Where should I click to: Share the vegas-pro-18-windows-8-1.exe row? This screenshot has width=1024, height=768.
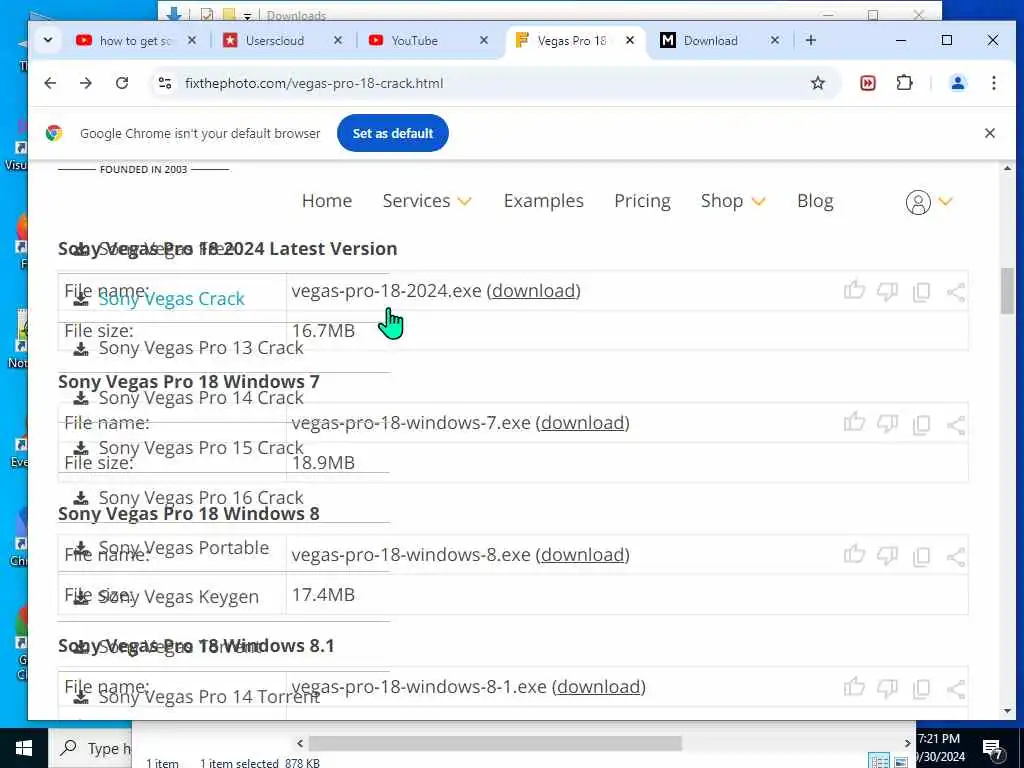[x=955, y=688]
